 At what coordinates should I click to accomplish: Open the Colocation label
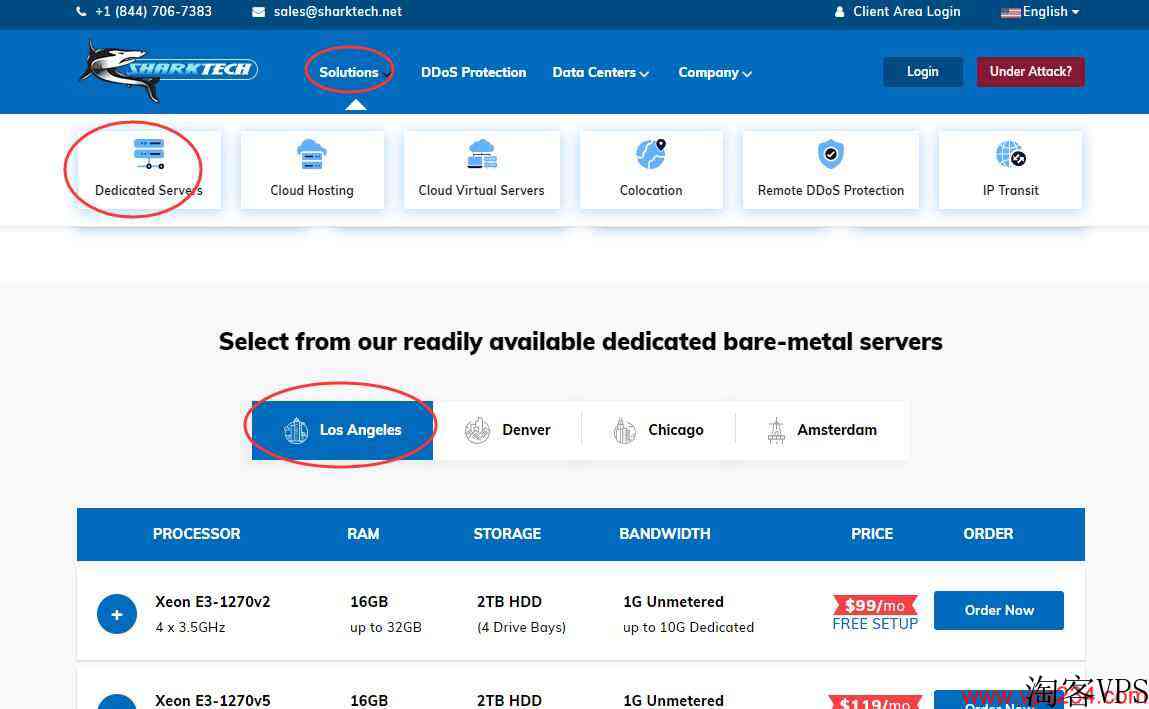coord(651,190)
